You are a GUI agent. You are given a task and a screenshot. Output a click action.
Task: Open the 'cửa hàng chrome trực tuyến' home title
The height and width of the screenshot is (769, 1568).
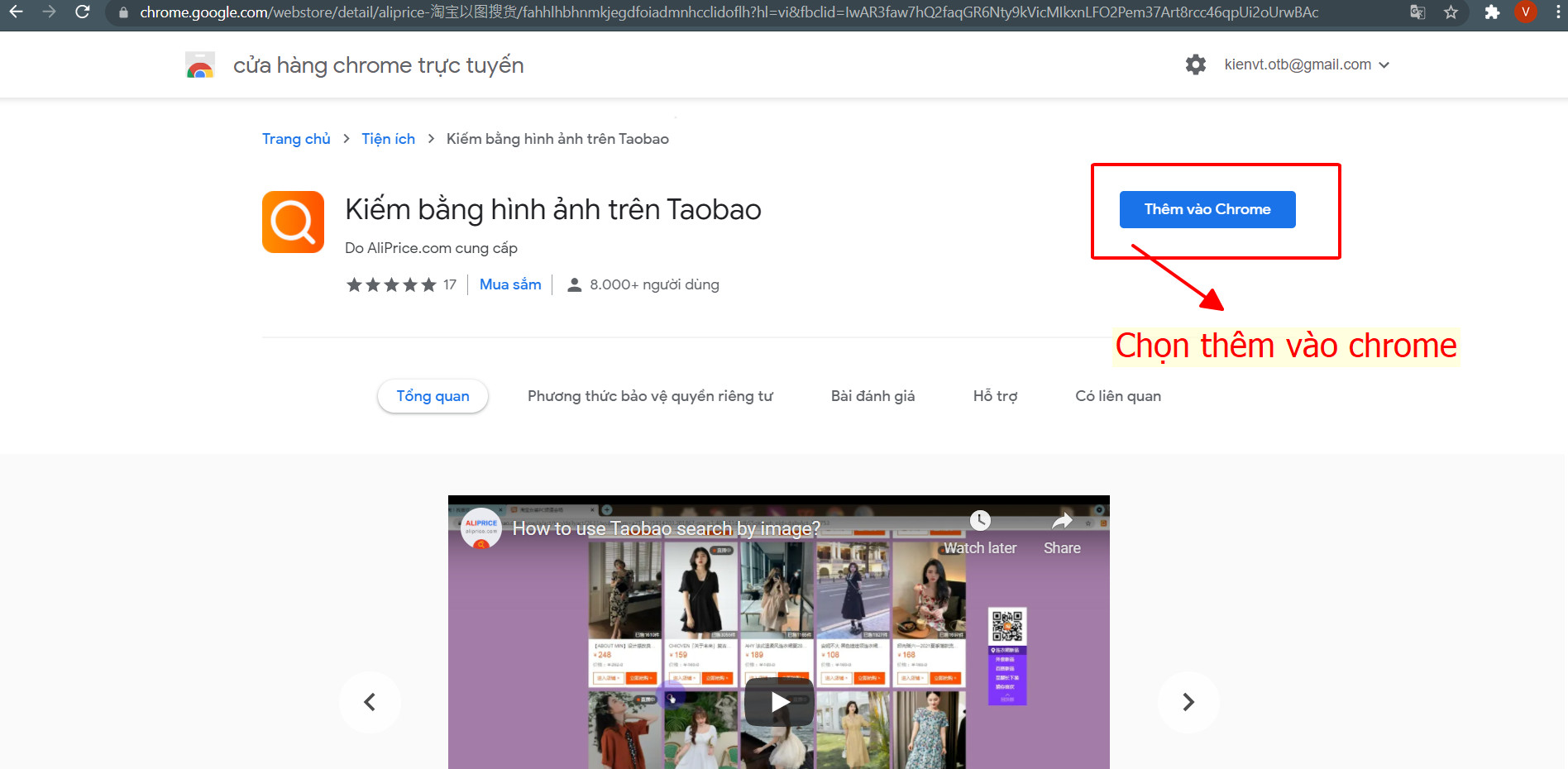coord(378,65)
